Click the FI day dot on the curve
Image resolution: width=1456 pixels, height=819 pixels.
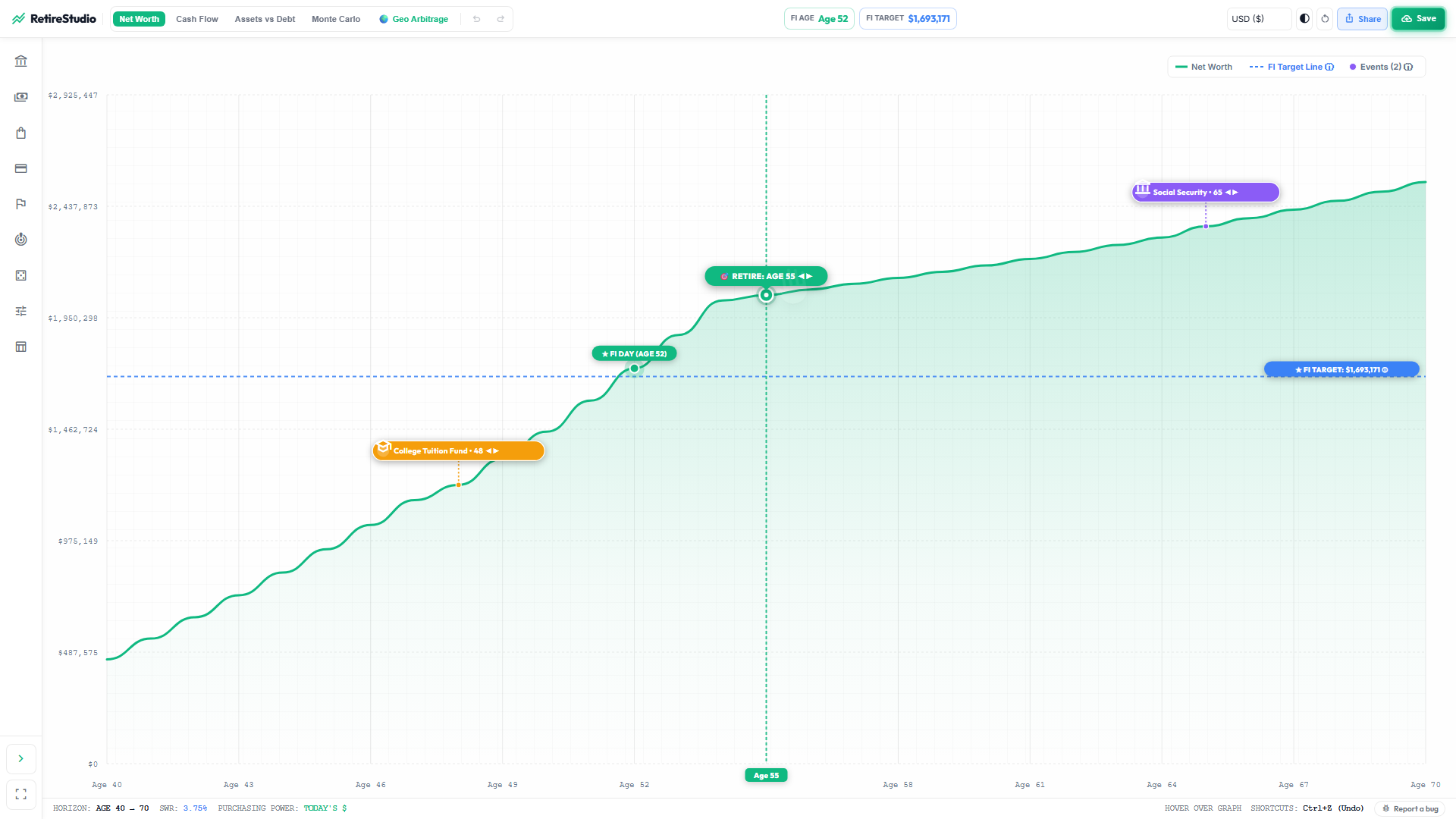634,369
